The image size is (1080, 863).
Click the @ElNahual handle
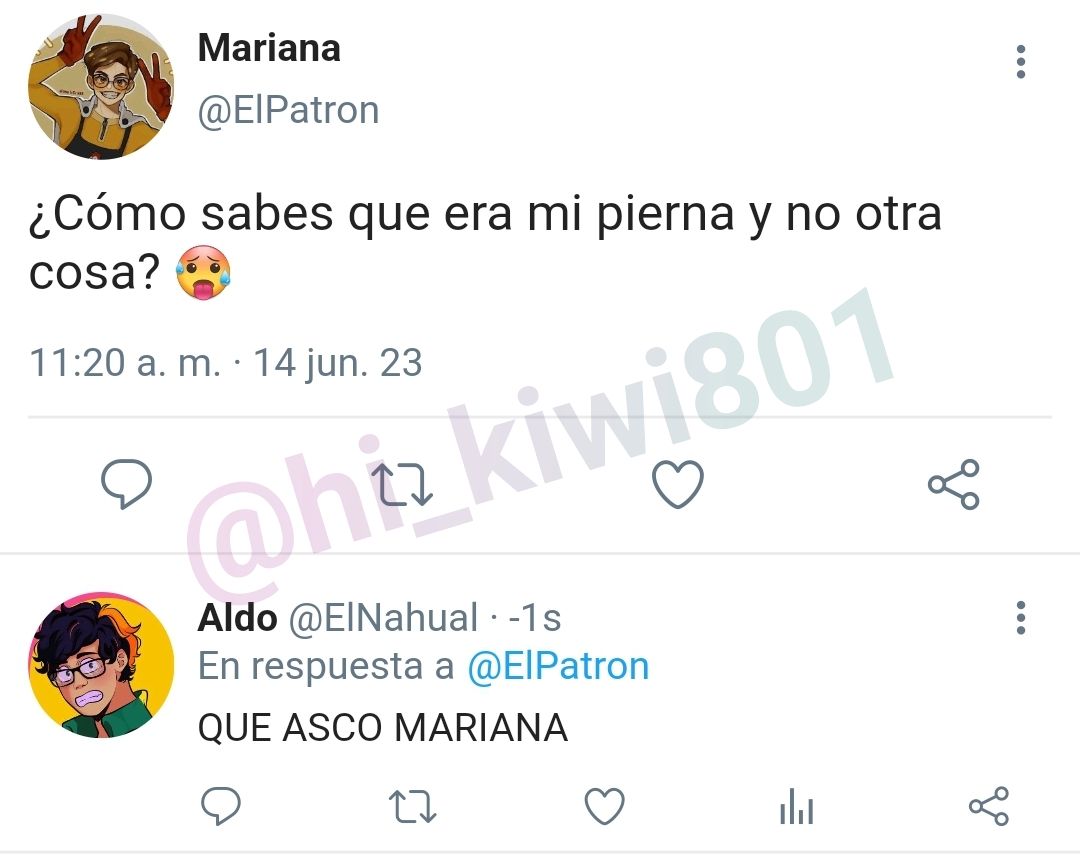pyautogui.click(x=383, y=617)
